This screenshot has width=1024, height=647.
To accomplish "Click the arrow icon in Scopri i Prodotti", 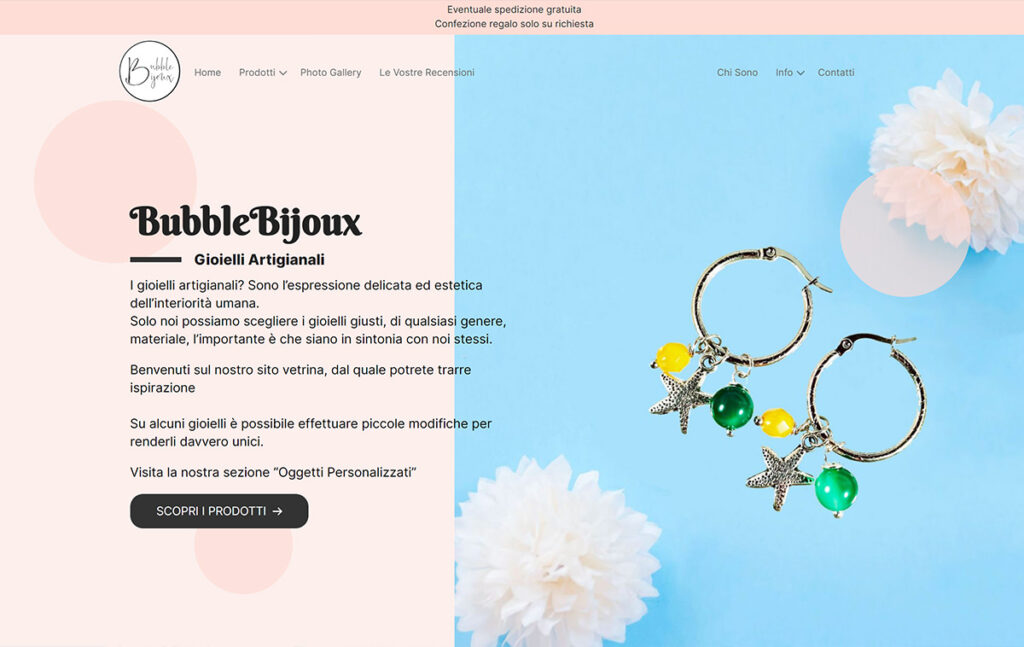I will [x=278, y=511].
